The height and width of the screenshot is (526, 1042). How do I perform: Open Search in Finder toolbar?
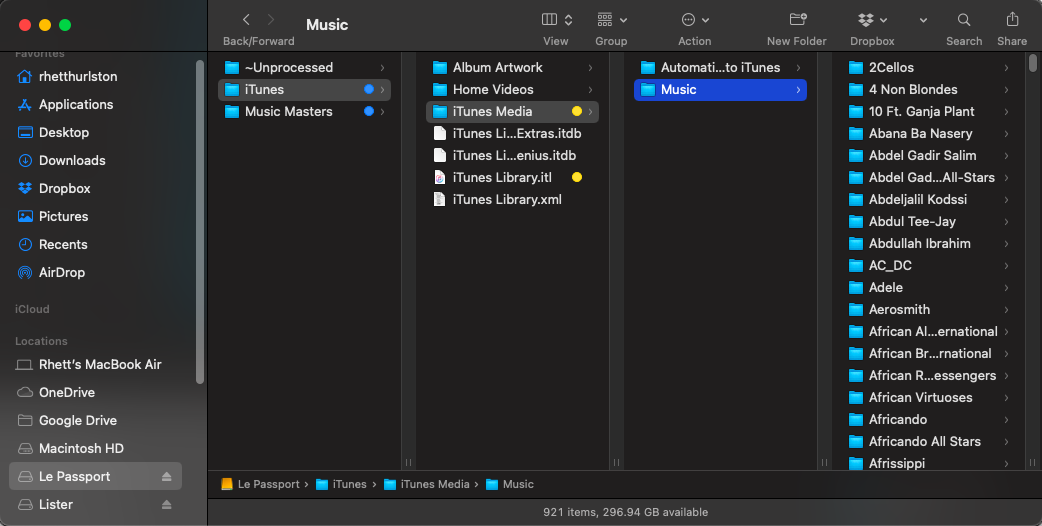964,20
